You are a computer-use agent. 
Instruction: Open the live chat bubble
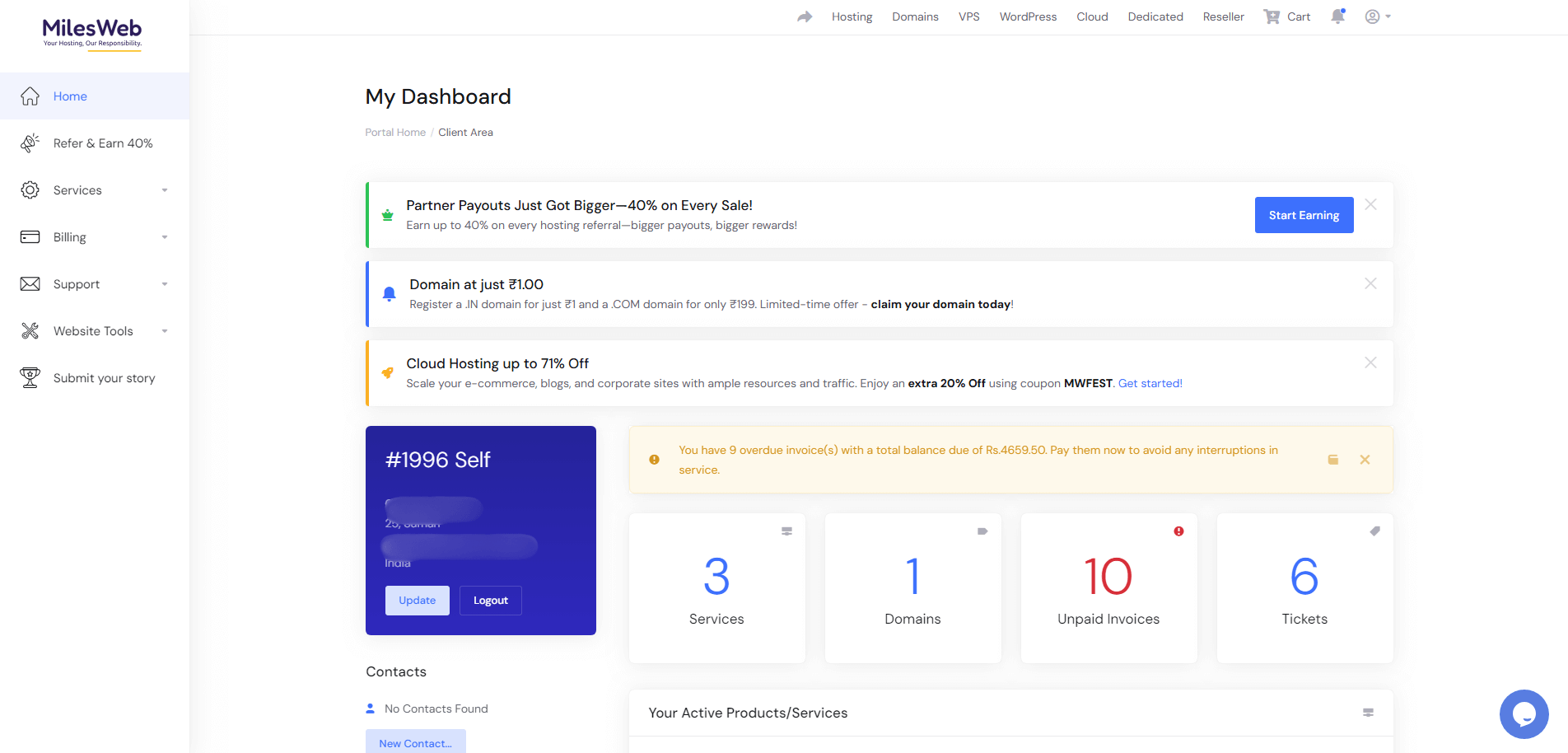coord(1524,714)
